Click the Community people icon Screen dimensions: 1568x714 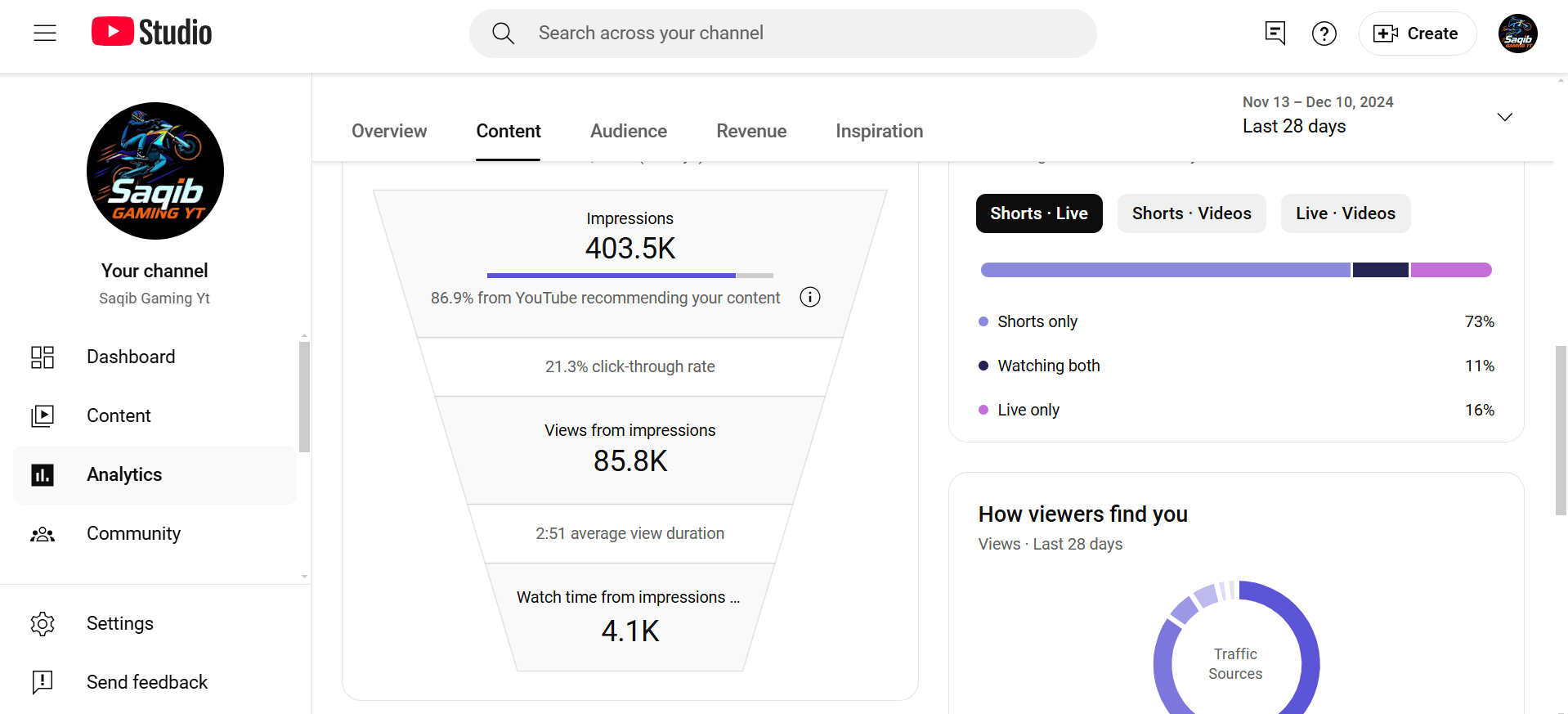coord(43,534)
